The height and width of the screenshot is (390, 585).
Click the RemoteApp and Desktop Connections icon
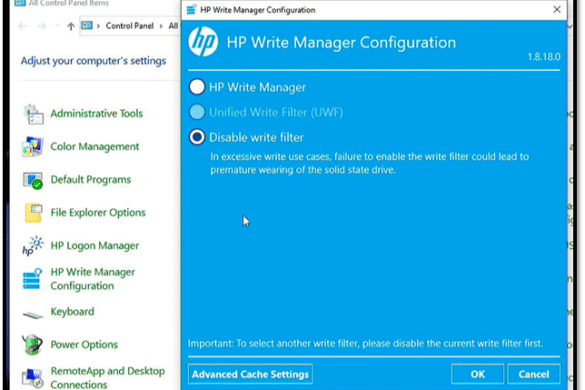pos(32,377)
